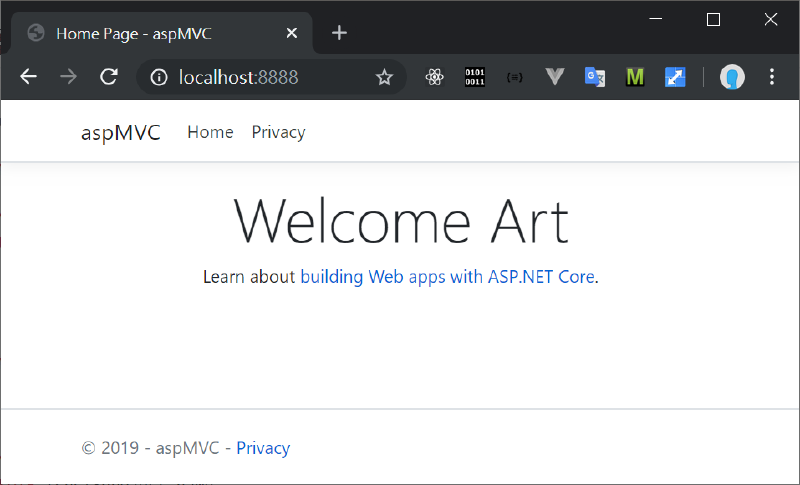Viewport: 800px width, 485px height.
Task: Click Home in the navigation bar
Action: [210, 132]
